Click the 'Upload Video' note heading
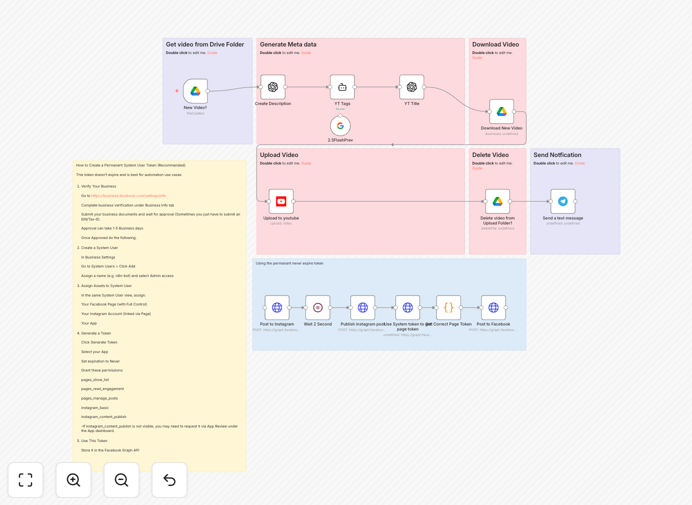The width and height of the screenshot is (692, 505). pyautogui.click(x=279, y=155)
